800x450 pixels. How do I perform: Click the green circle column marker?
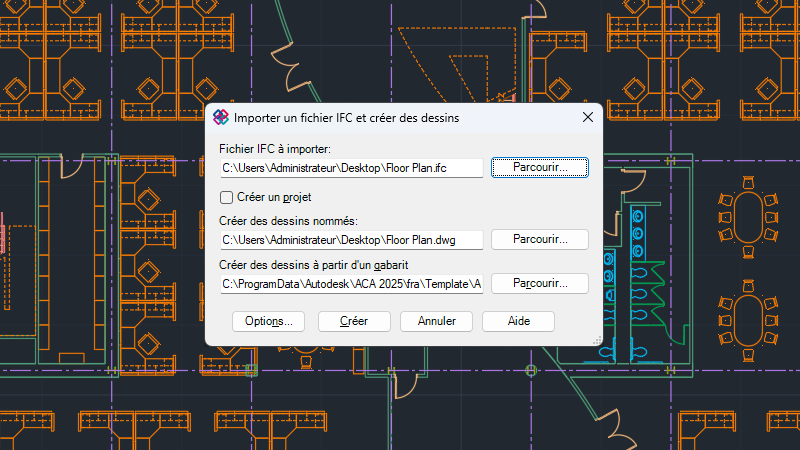tap(531, 370)
